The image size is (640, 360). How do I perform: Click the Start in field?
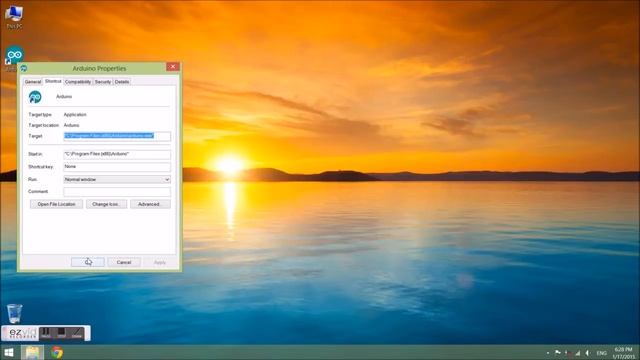pyautogui.click(x=117, y=154)
